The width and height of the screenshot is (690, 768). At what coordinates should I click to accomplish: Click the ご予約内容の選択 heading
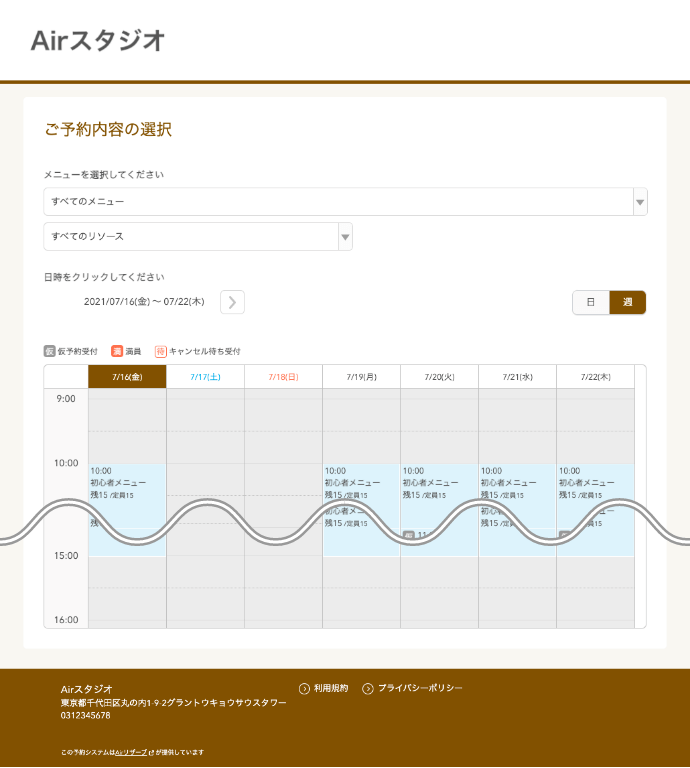pyautogui.click(x=108, y=129)
